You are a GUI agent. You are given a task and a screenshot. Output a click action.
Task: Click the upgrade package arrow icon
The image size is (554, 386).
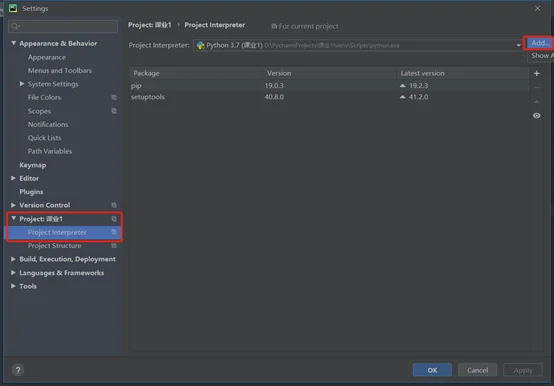pyautogui.click(x=536, y=102)
